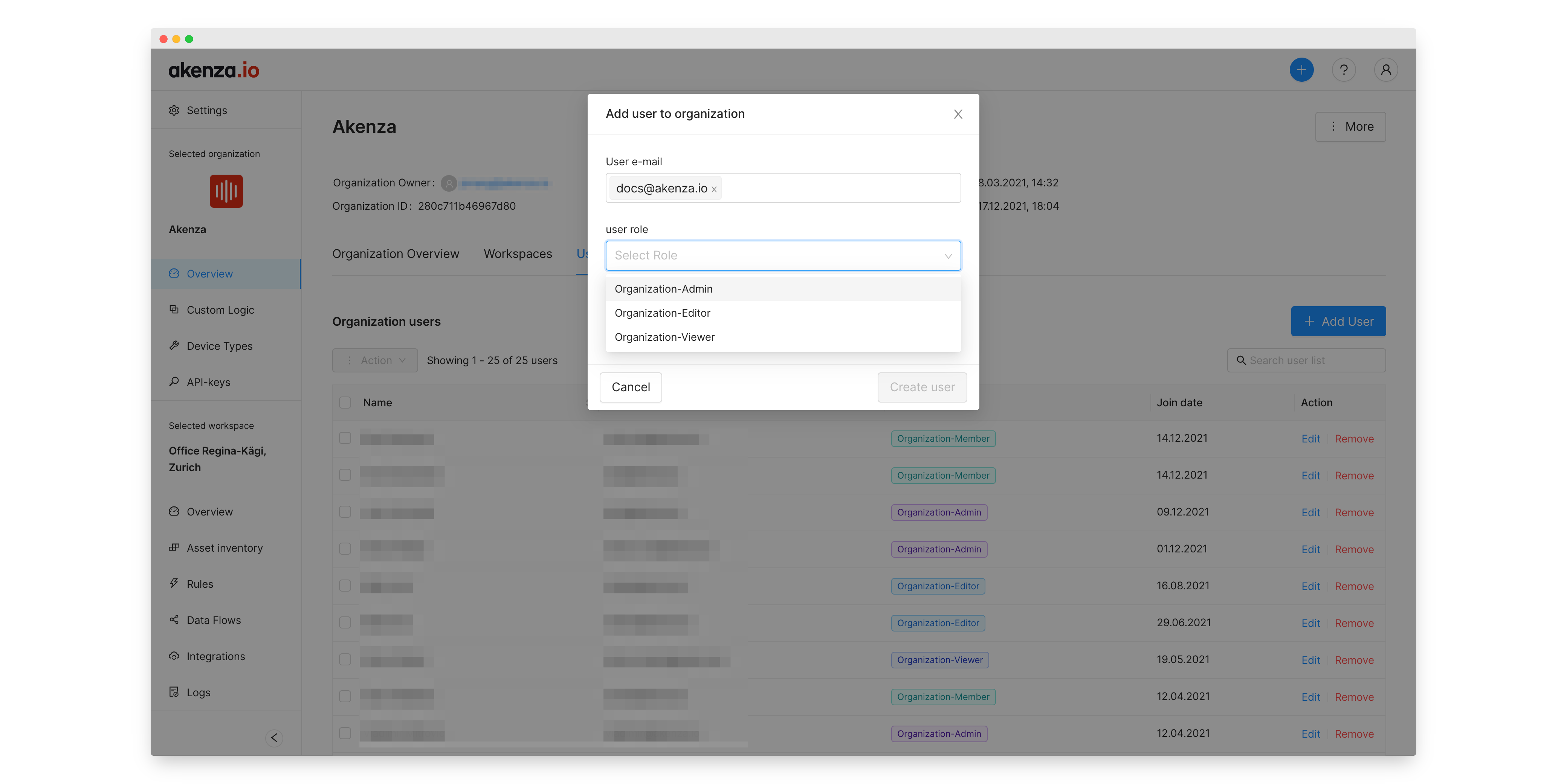Click the API-keys key icon

(174, 382)
